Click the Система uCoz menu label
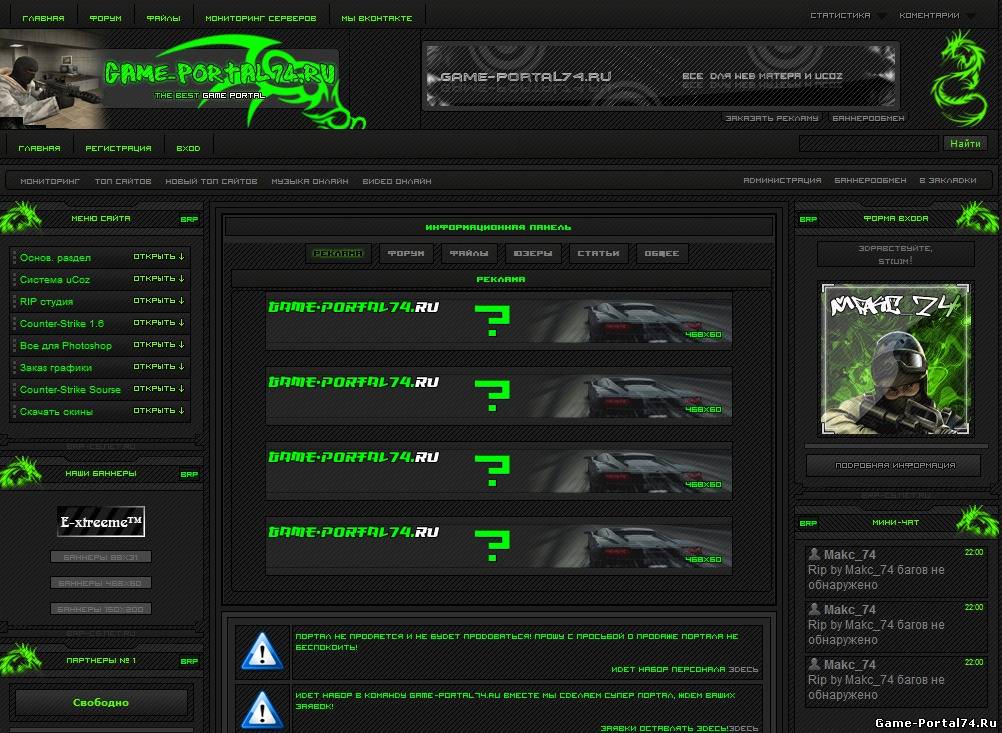 (54, 279)
